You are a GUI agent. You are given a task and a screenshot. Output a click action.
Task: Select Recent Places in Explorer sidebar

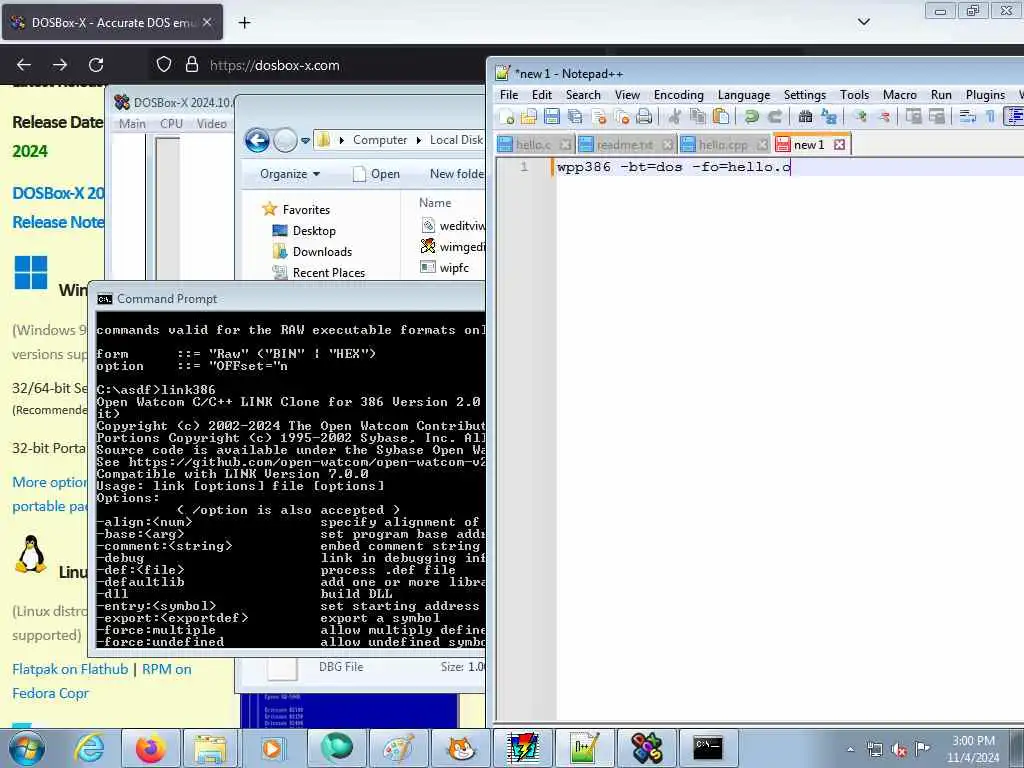328,272
